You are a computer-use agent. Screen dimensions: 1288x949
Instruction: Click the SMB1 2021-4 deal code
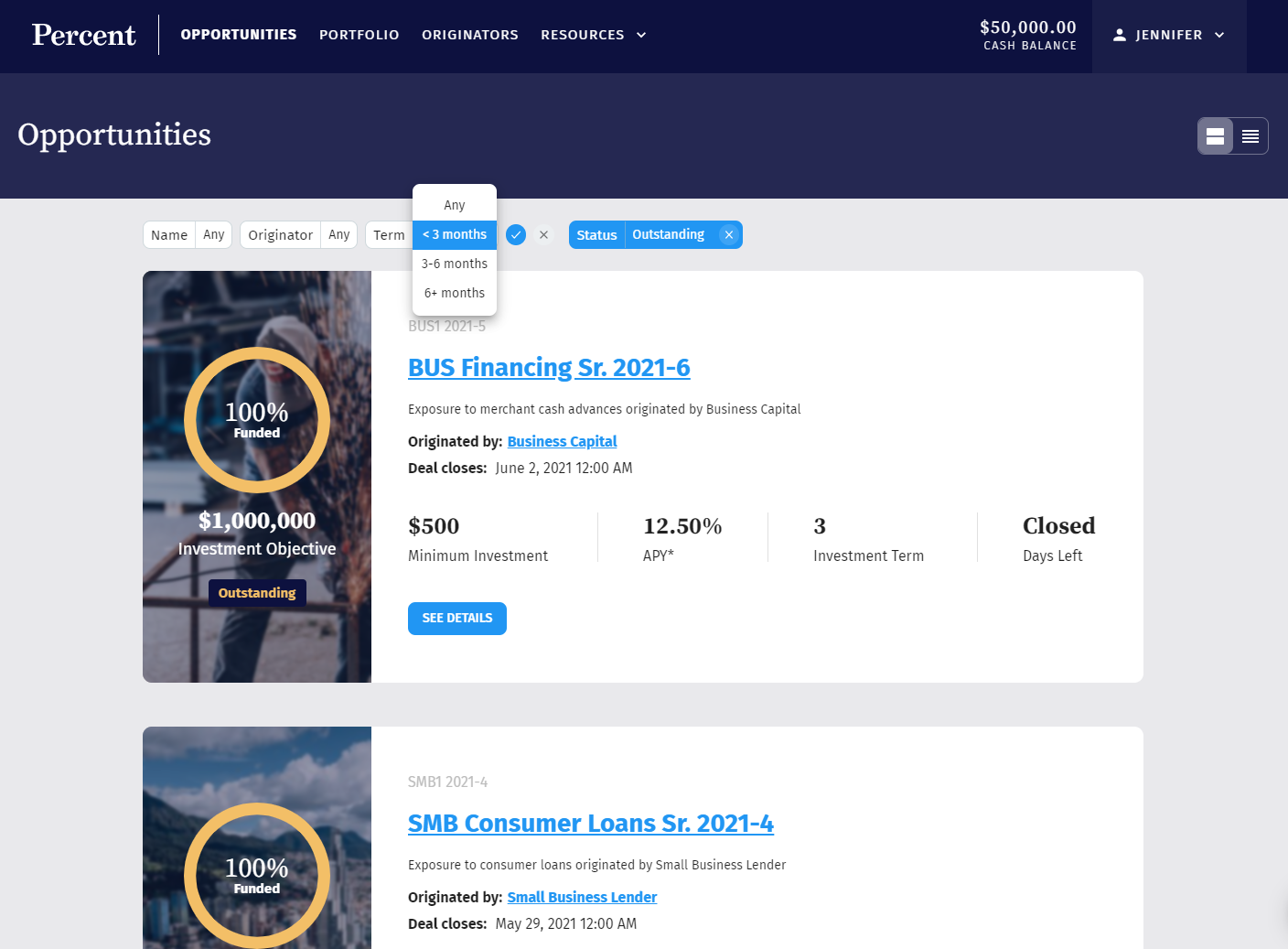click(447, 782)
